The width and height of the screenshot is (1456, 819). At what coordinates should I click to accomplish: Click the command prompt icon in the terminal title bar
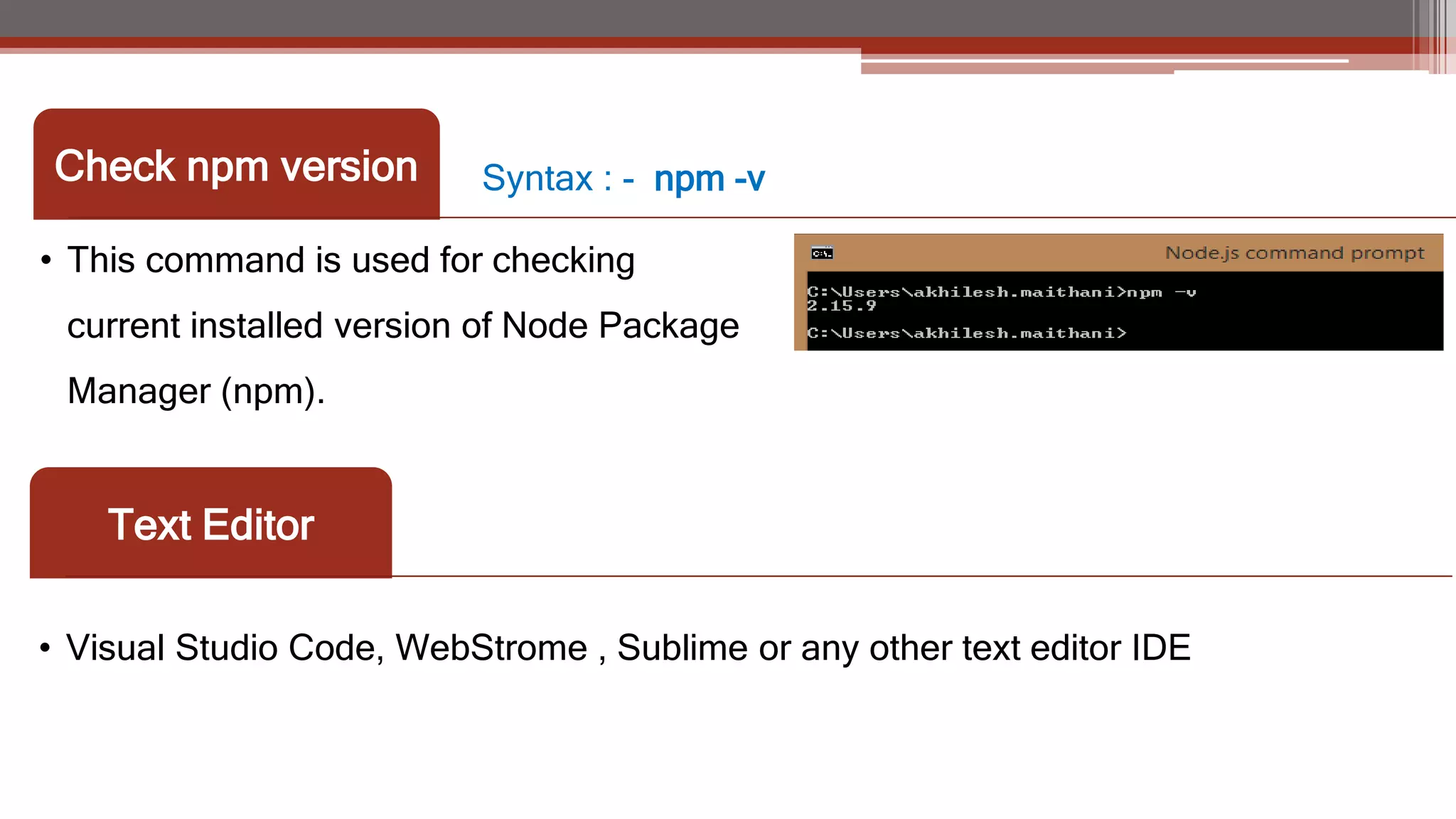[822, 253]
